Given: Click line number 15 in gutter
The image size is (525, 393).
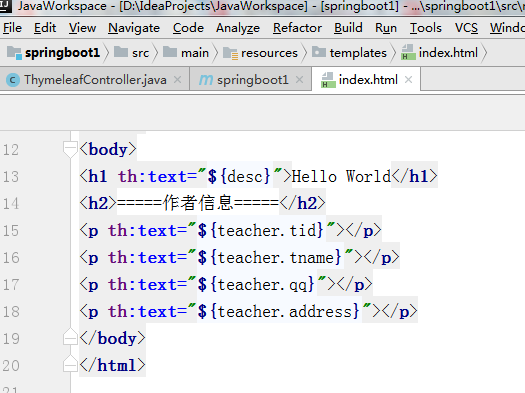Looking at the screenshot, I should tap(11, 231).
